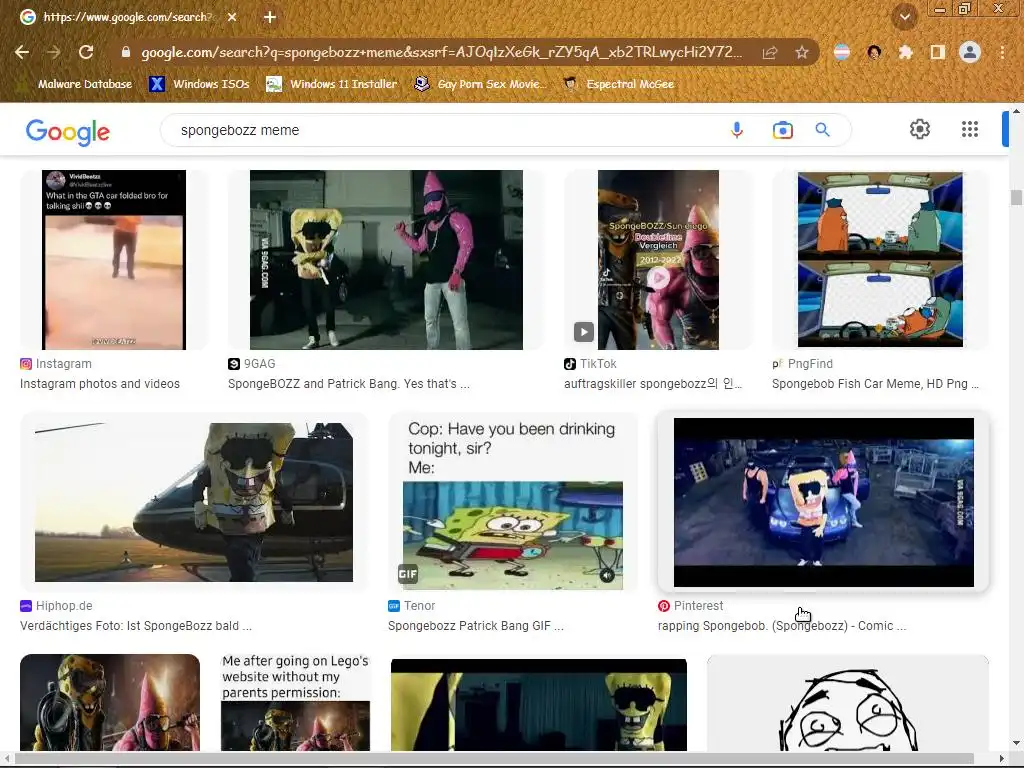
Task: Open the PngFind Fish Car Meme image
Action: coord(880,260)
